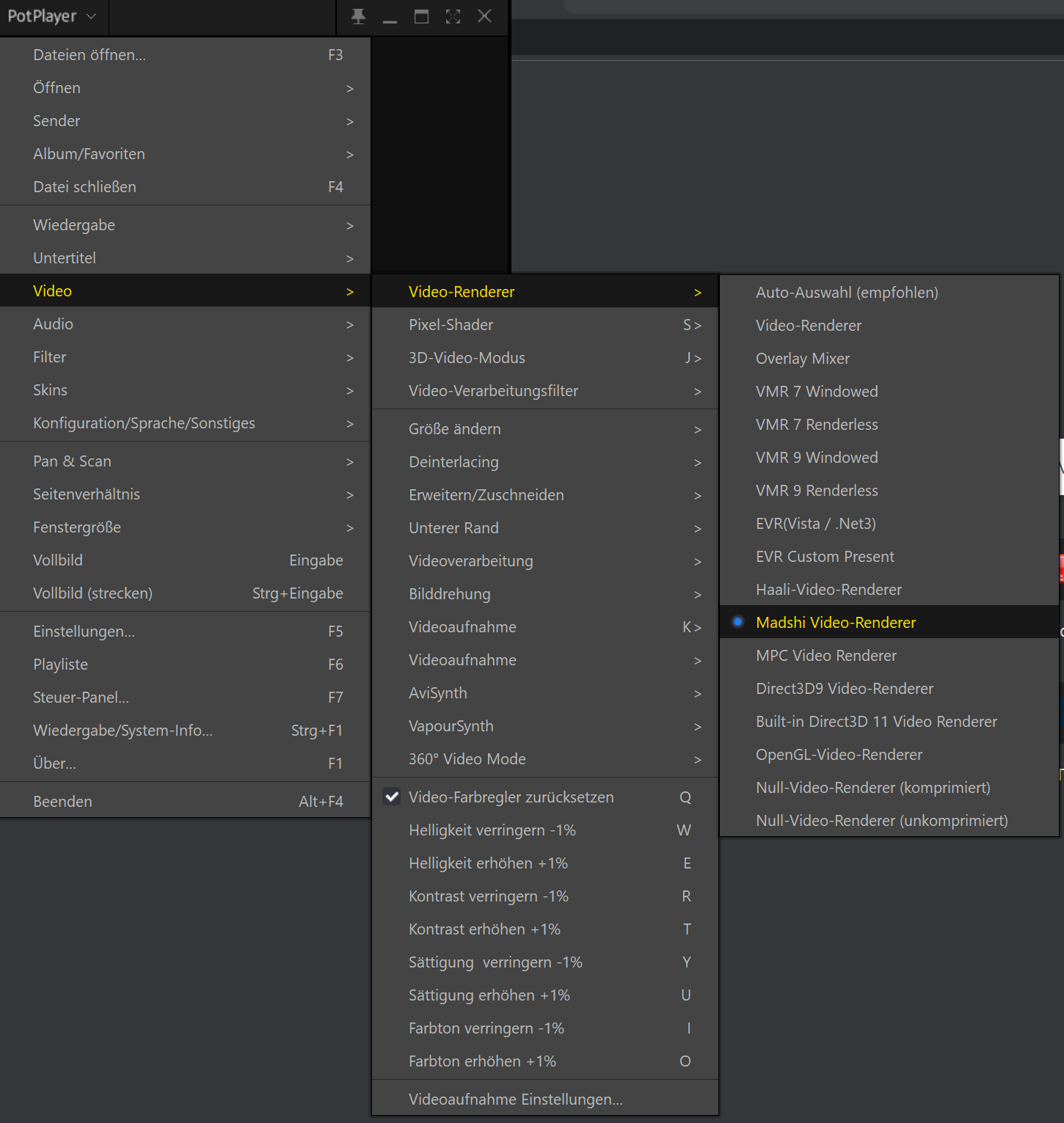Click Helligkeit erhöhen +1%

click(545, 863)
